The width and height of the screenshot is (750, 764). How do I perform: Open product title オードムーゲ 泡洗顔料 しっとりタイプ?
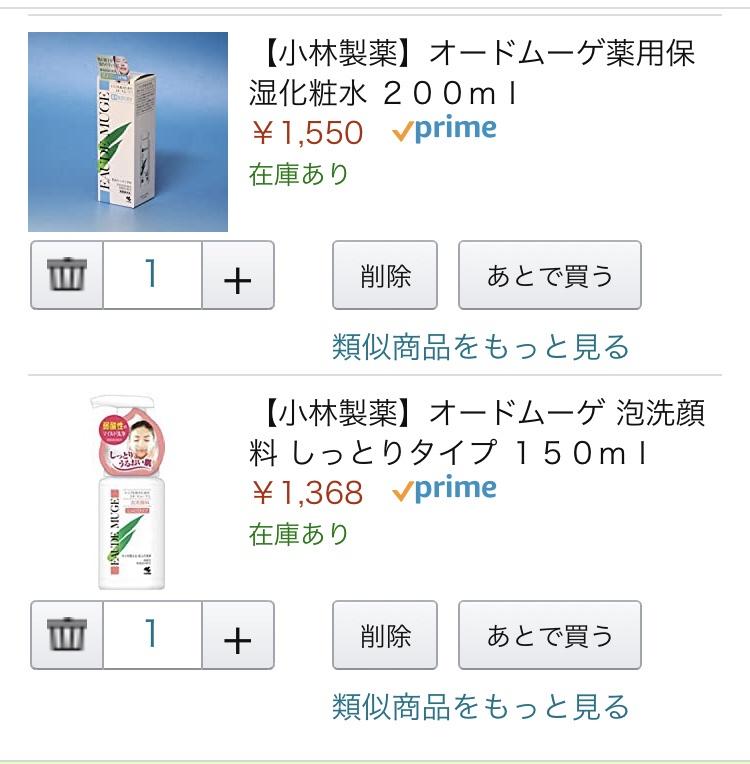pos(477,433)
